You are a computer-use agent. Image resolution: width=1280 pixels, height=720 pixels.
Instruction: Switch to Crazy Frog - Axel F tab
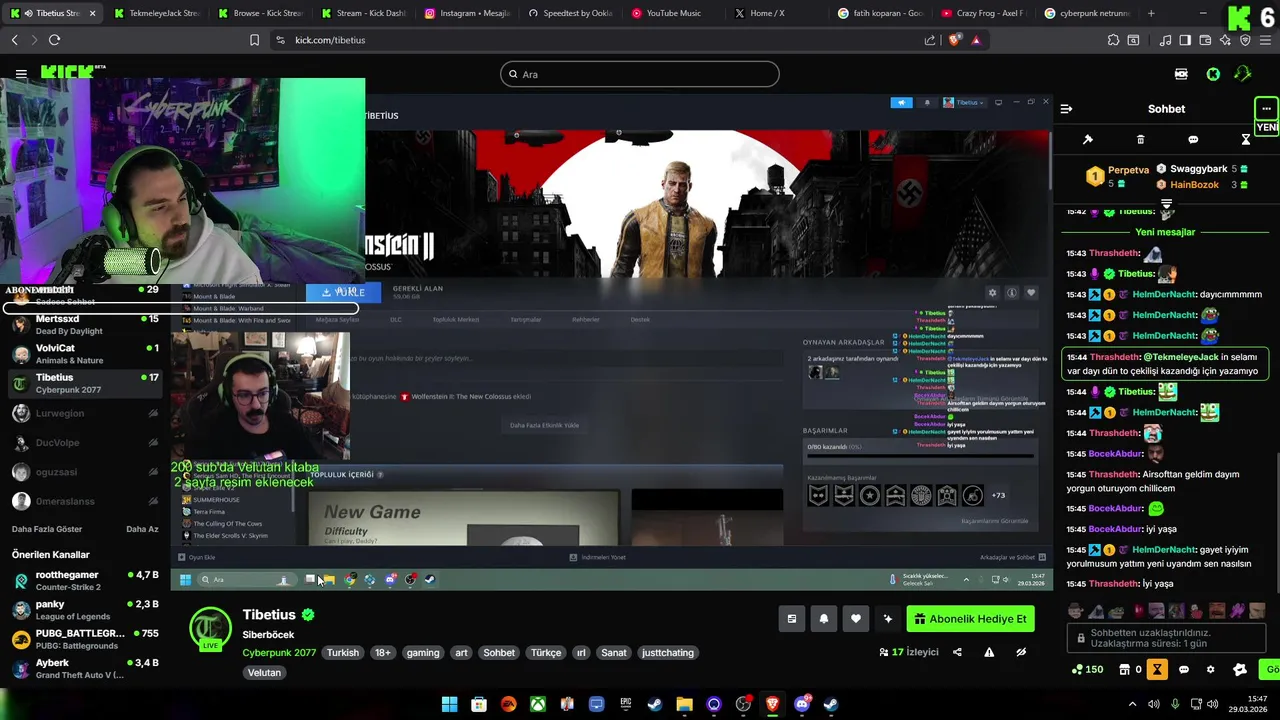(x=984, y=13)
